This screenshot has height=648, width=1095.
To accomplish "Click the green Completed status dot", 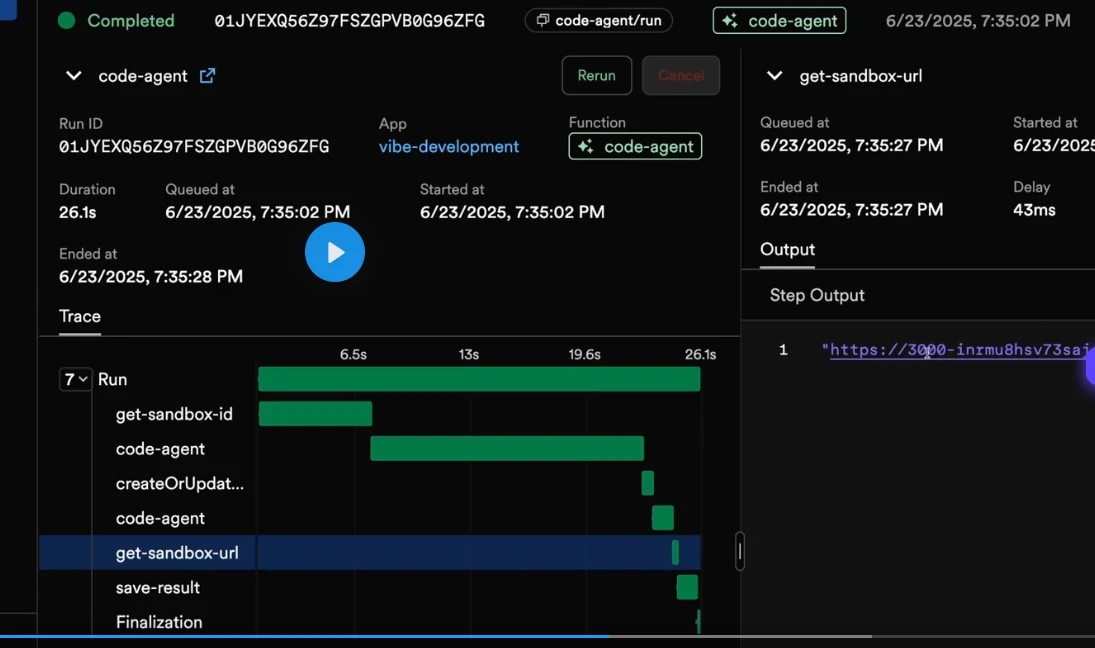I will pos(67,21).
